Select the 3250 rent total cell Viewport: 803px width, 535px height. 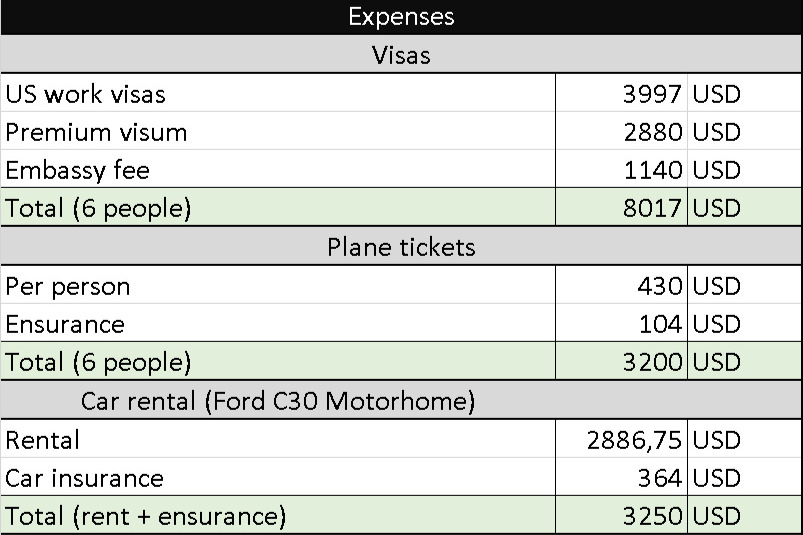tap(621, 515)
